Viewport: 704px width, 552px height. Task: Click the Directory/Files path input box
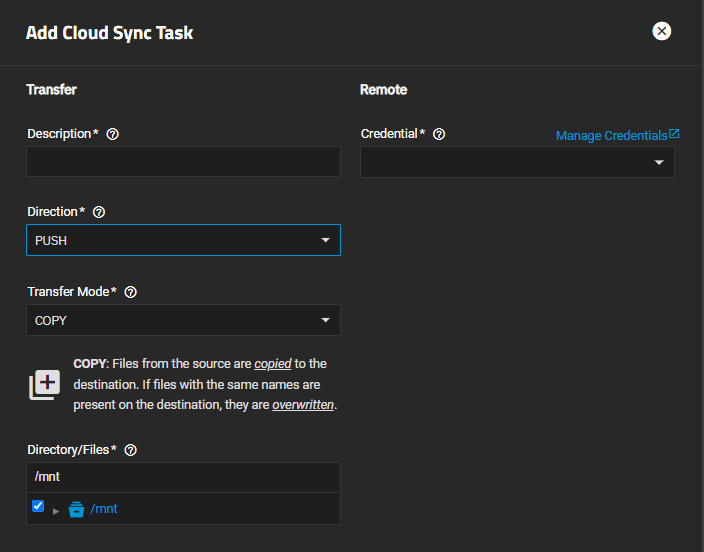183,477
